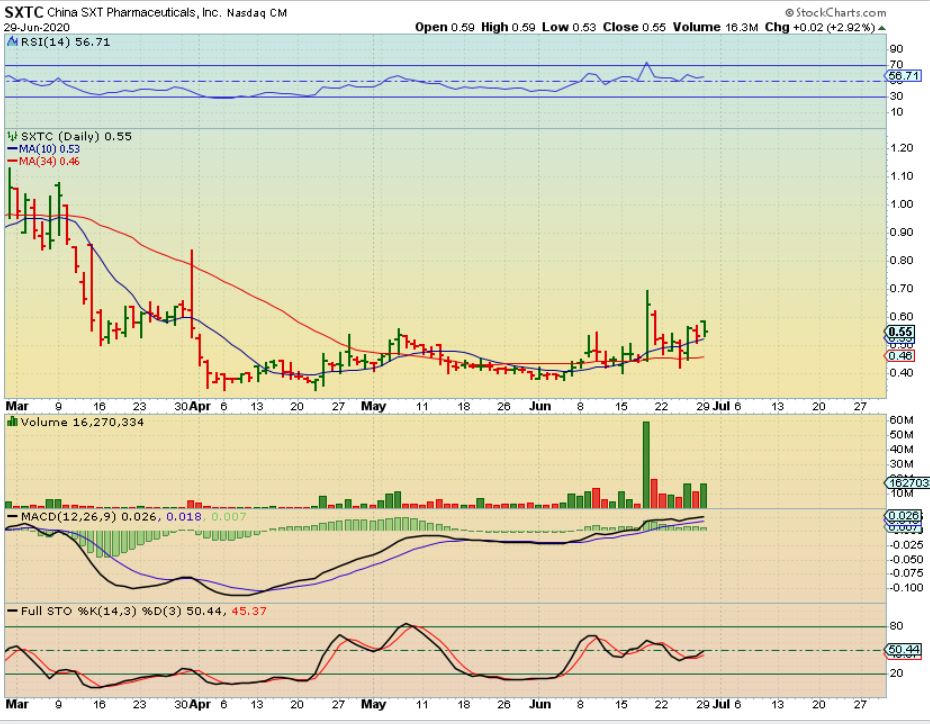930x724 pixels.
Task: Click the 50.44 stochastic value tag on axis
Action: click(901, 650)
